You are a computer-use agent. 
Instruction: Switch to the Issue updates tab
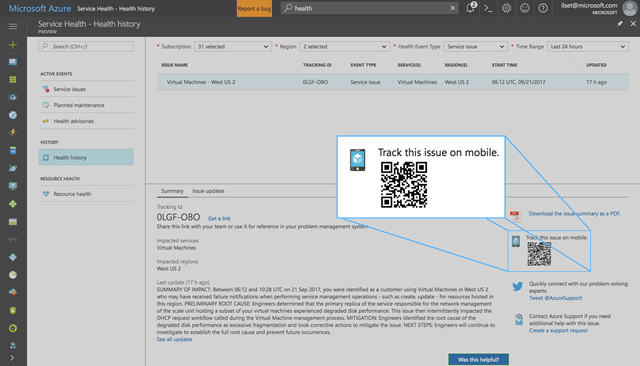coord(208,191)
